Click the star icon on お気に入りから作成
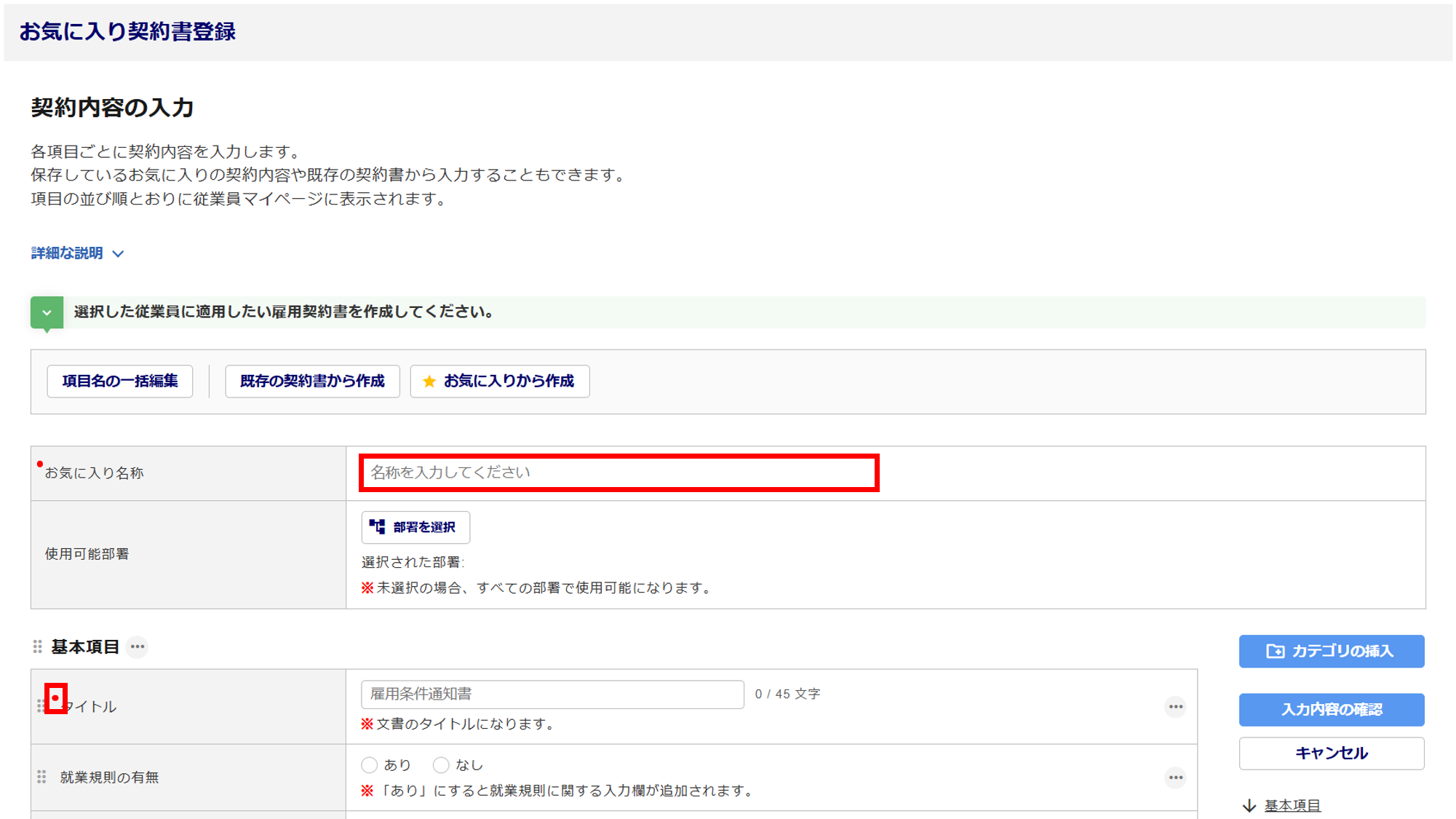The image size is (1456, 819). [429, 381]
